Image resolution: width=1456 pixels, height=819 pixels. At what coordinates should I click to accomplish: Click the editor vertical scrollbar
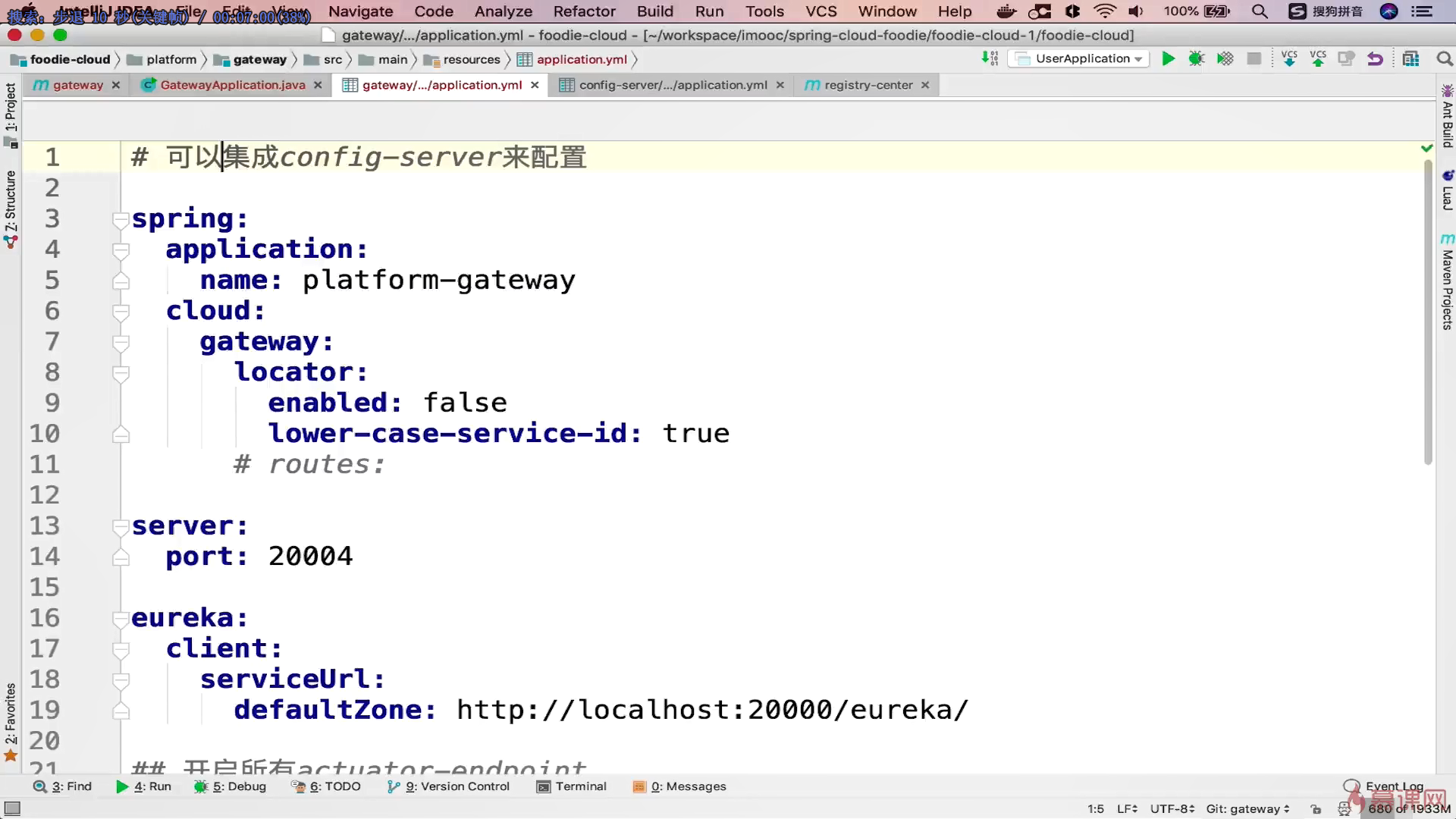1428,311
